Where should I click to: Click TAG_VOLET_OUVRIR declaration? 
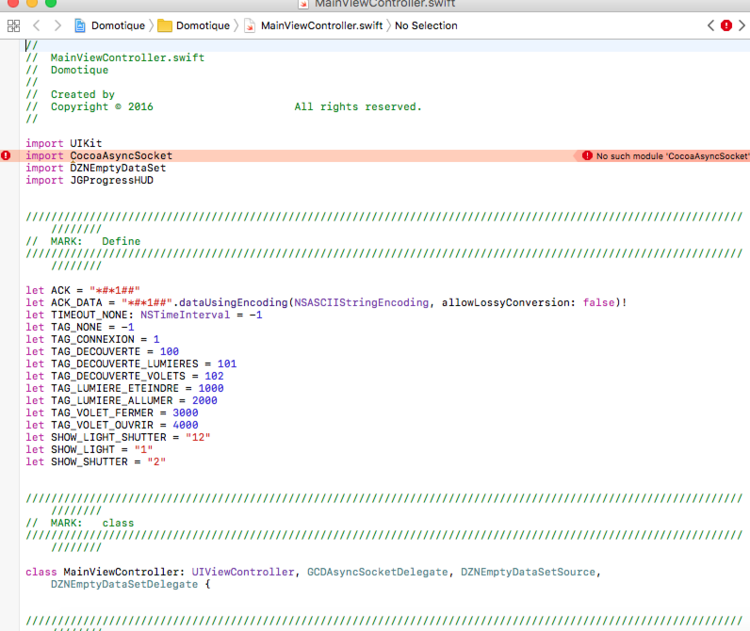click(112, 425)
